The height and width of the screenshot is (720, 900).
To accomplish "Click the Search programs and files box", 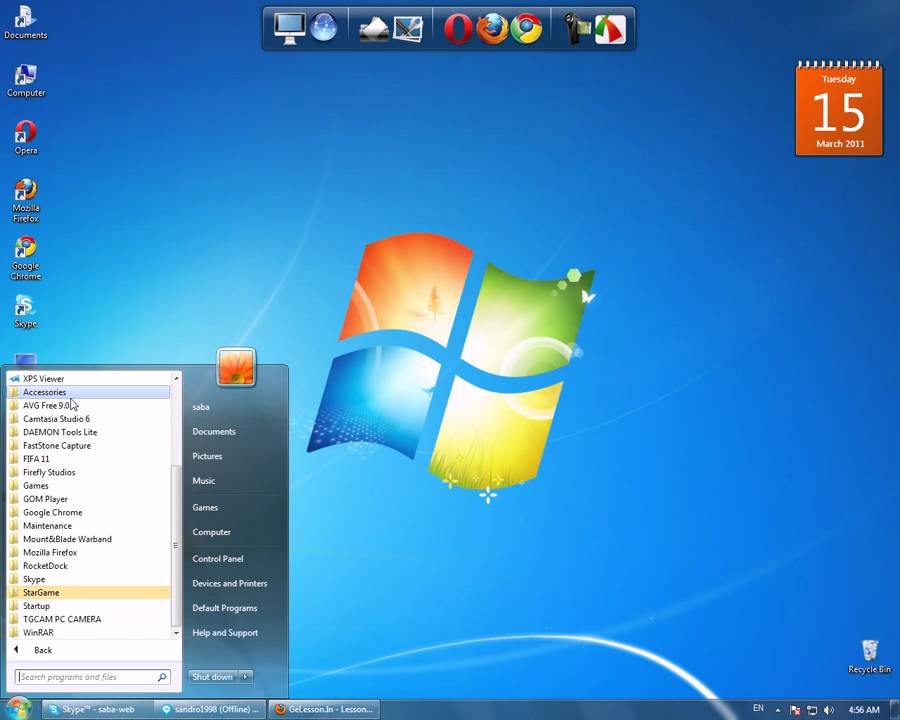I will 92,677.
